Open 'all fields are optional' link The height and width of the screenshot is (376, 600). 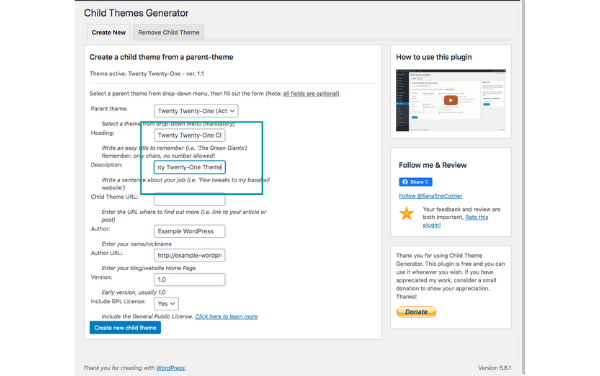click(x=311, y=94)
